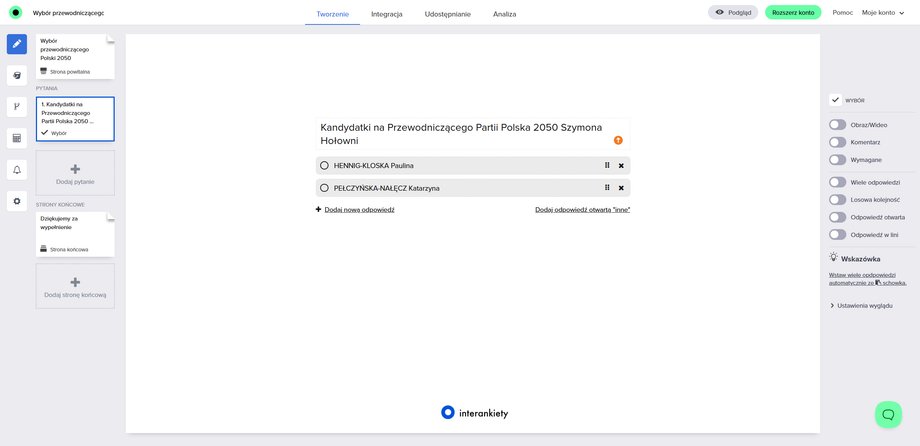Select HENNIG-KLOSKA Paulina radio button
The width and height of the screenshot is (920, 446).
[x=324, y=166]
